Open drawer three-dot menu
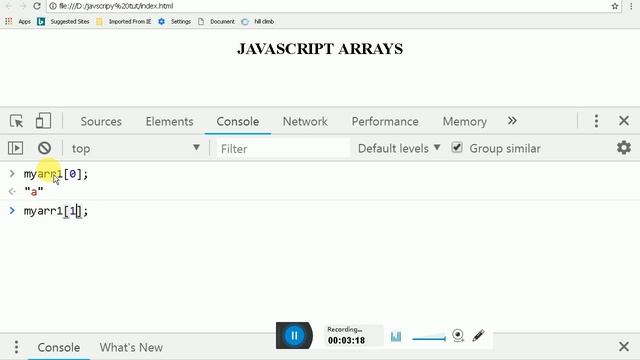 [16, 347]
